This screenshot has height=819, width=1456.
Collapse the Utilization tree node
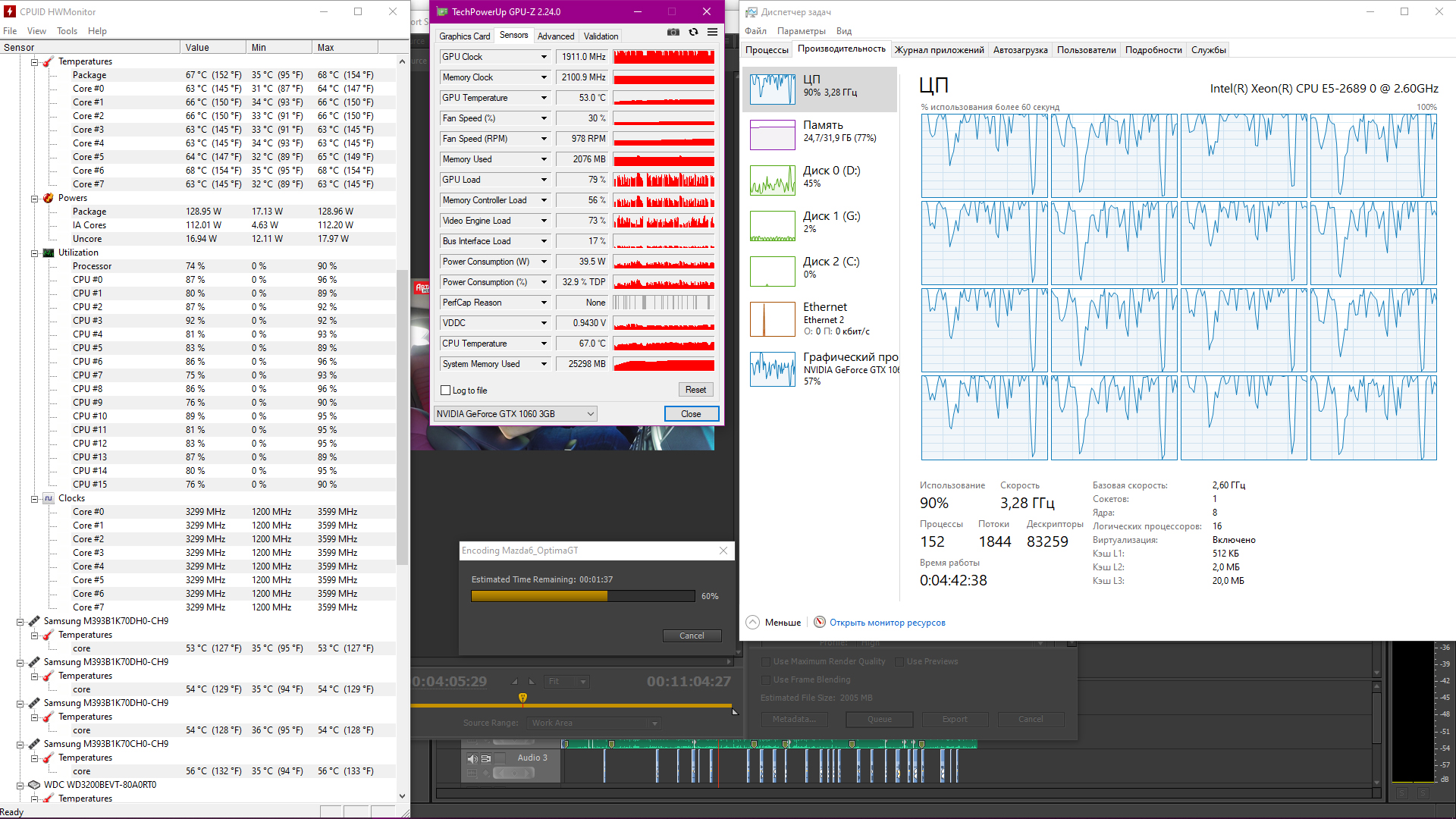point(34,253)
